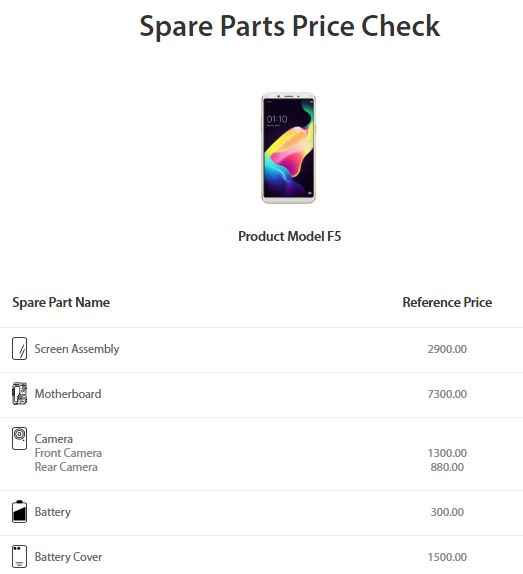The height and width of the screenshot is (574, 523).
Task: Click the Product Model F5 label
Action: click(x=289, y=236)
